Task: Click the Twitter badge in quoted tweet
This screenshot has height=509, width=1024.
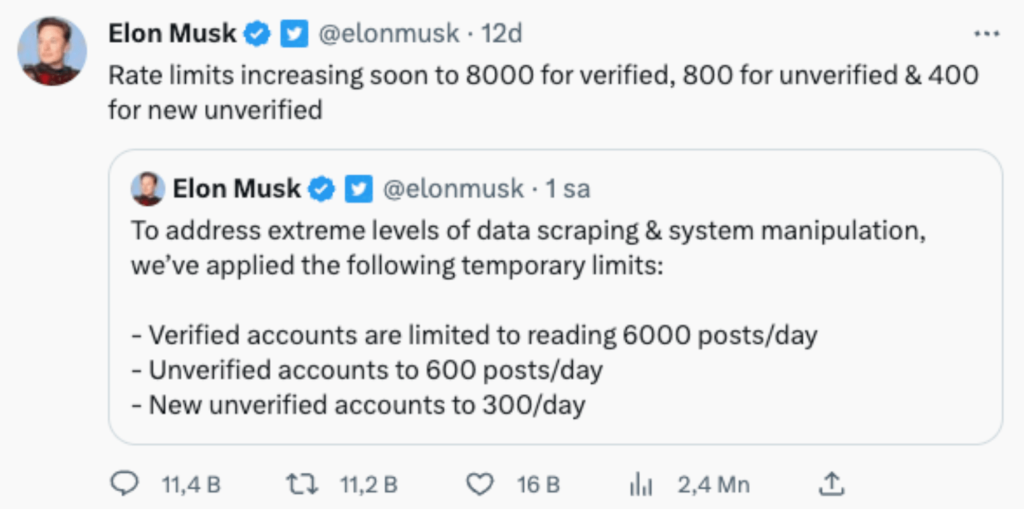Action: pos(357,188)
